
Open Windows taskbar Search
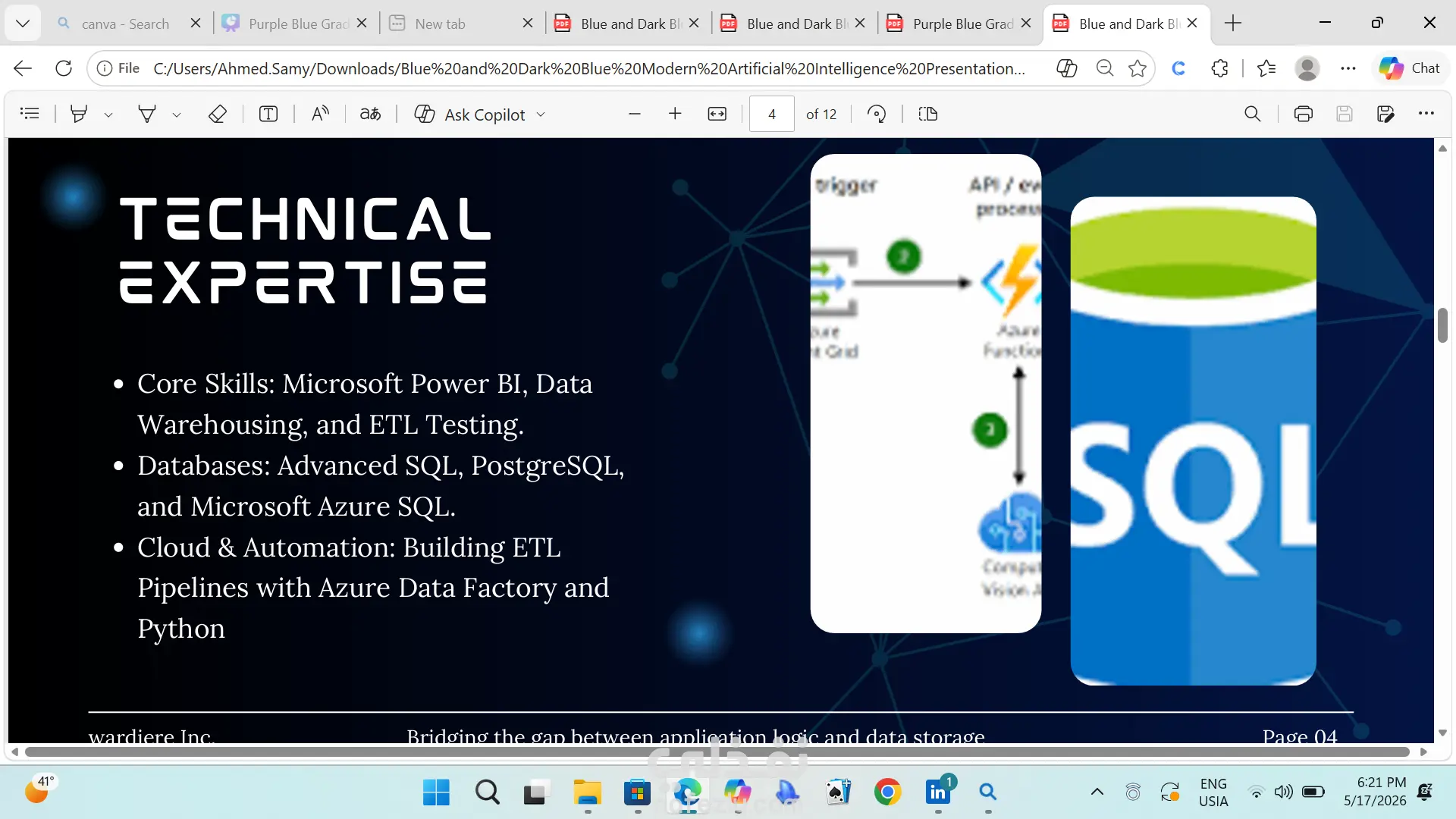point(487,792)
